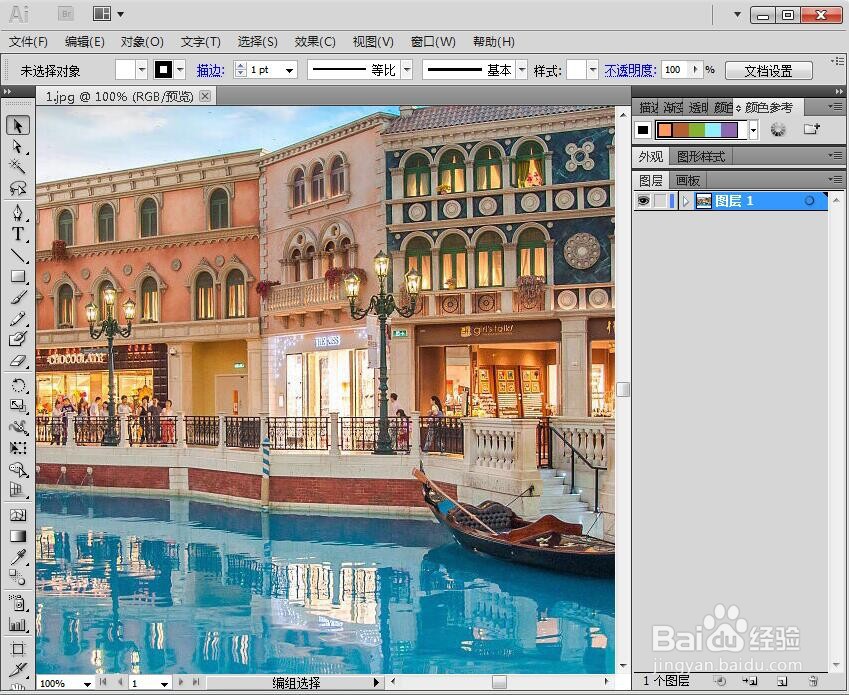849x695 pixels.
Task: Click the Edit Colors wheel icon
Action: (778, 129)
